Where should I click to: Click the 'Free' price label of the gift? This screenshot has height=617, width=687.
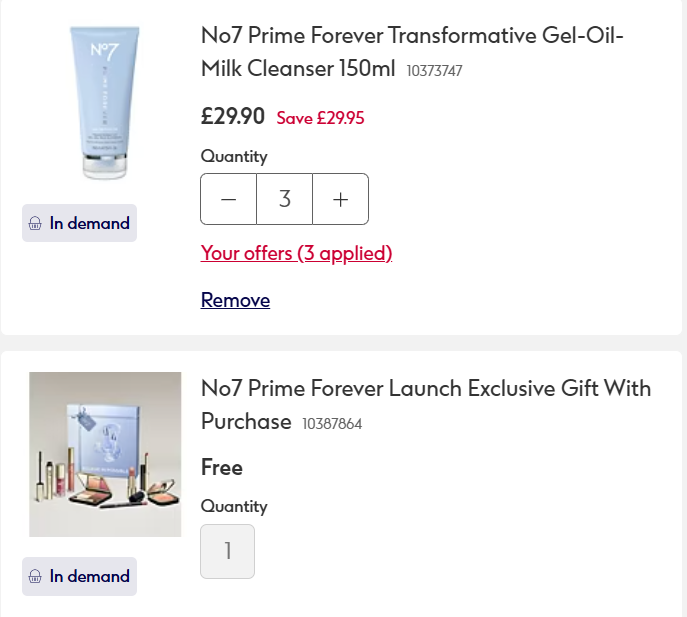coord(222,467)
